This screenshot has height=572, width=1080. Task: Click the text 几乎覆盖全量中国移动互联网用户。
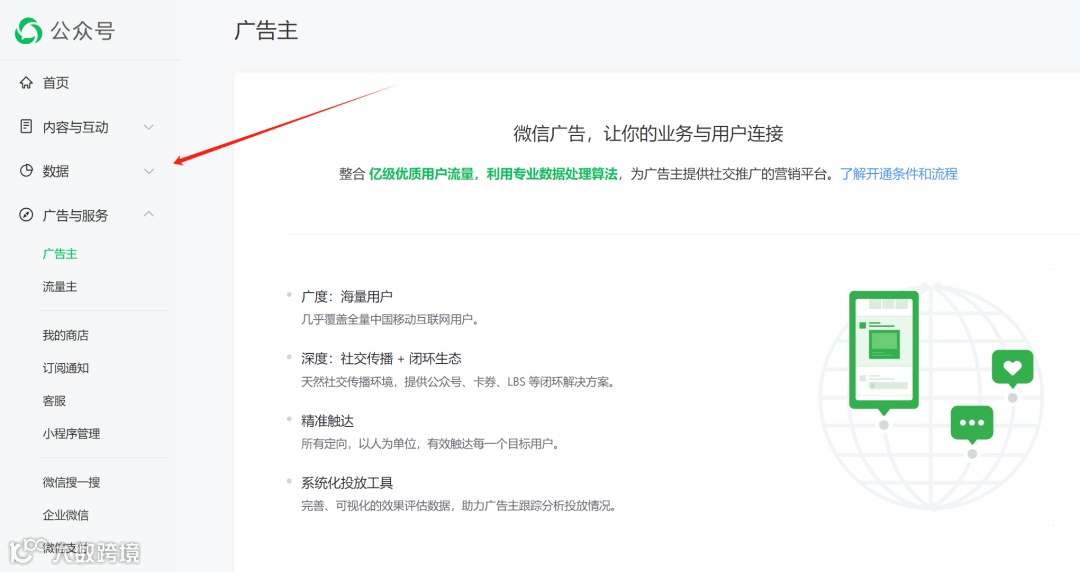(x=390, y=320)
